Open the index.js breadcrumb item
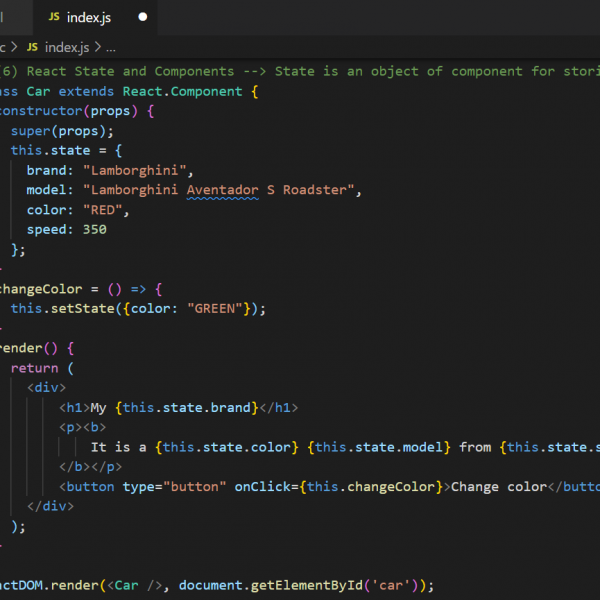 pyautogui.click(x=66, y=47)
